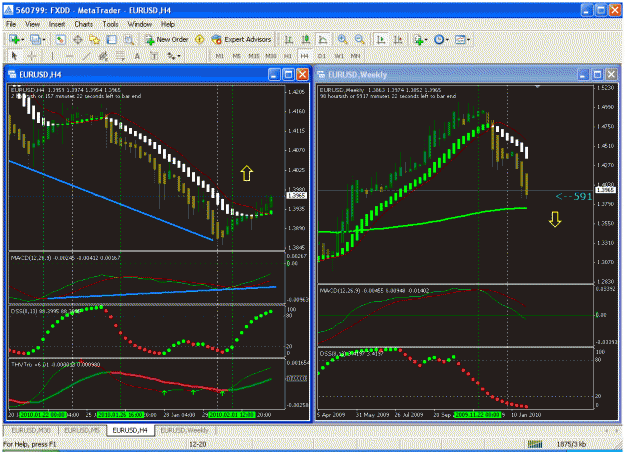The image size is (625, 452).
Task: Select the Trendline drawing tool
Action: pos(86,56)
